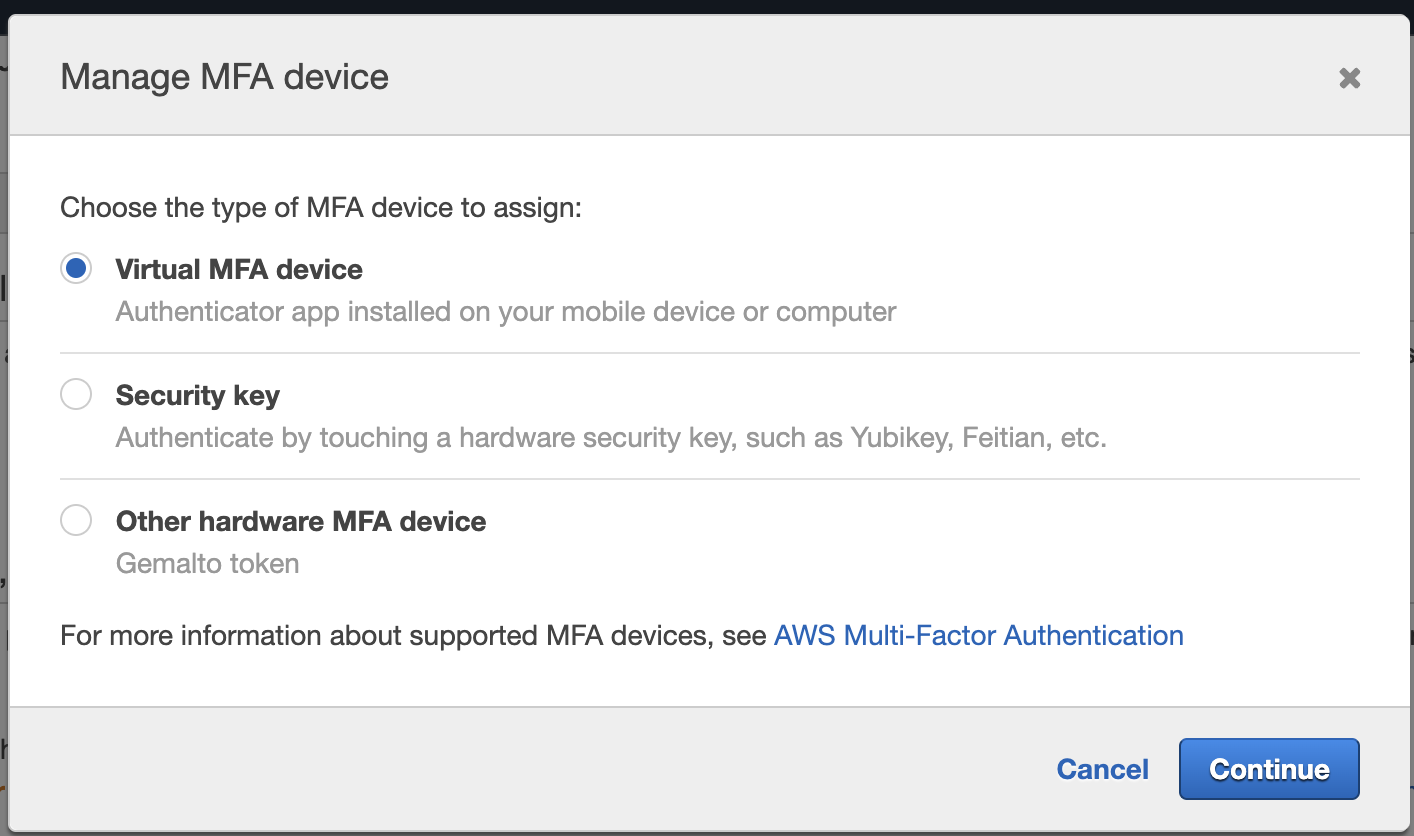Click the "For more information" sentence text
The width and height of the screenshot is (1414, 836).
click(413, 636)
